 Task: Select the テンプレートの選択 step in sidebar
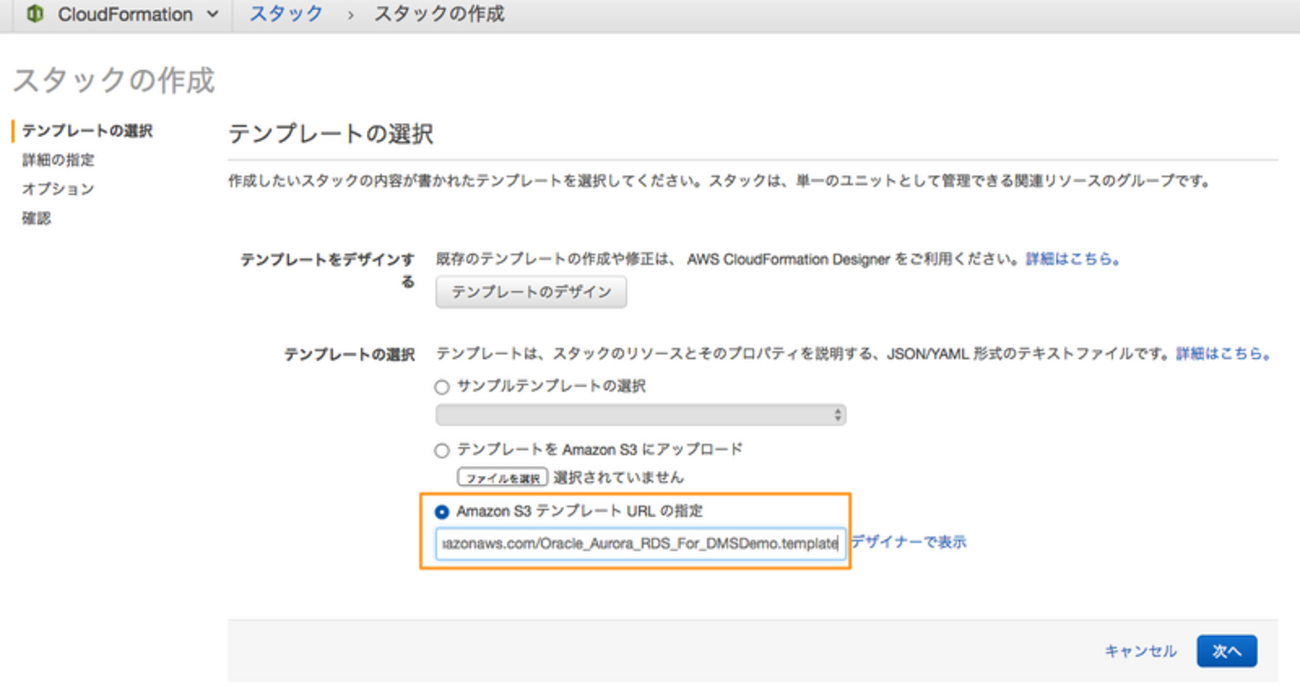coord(87,131)
